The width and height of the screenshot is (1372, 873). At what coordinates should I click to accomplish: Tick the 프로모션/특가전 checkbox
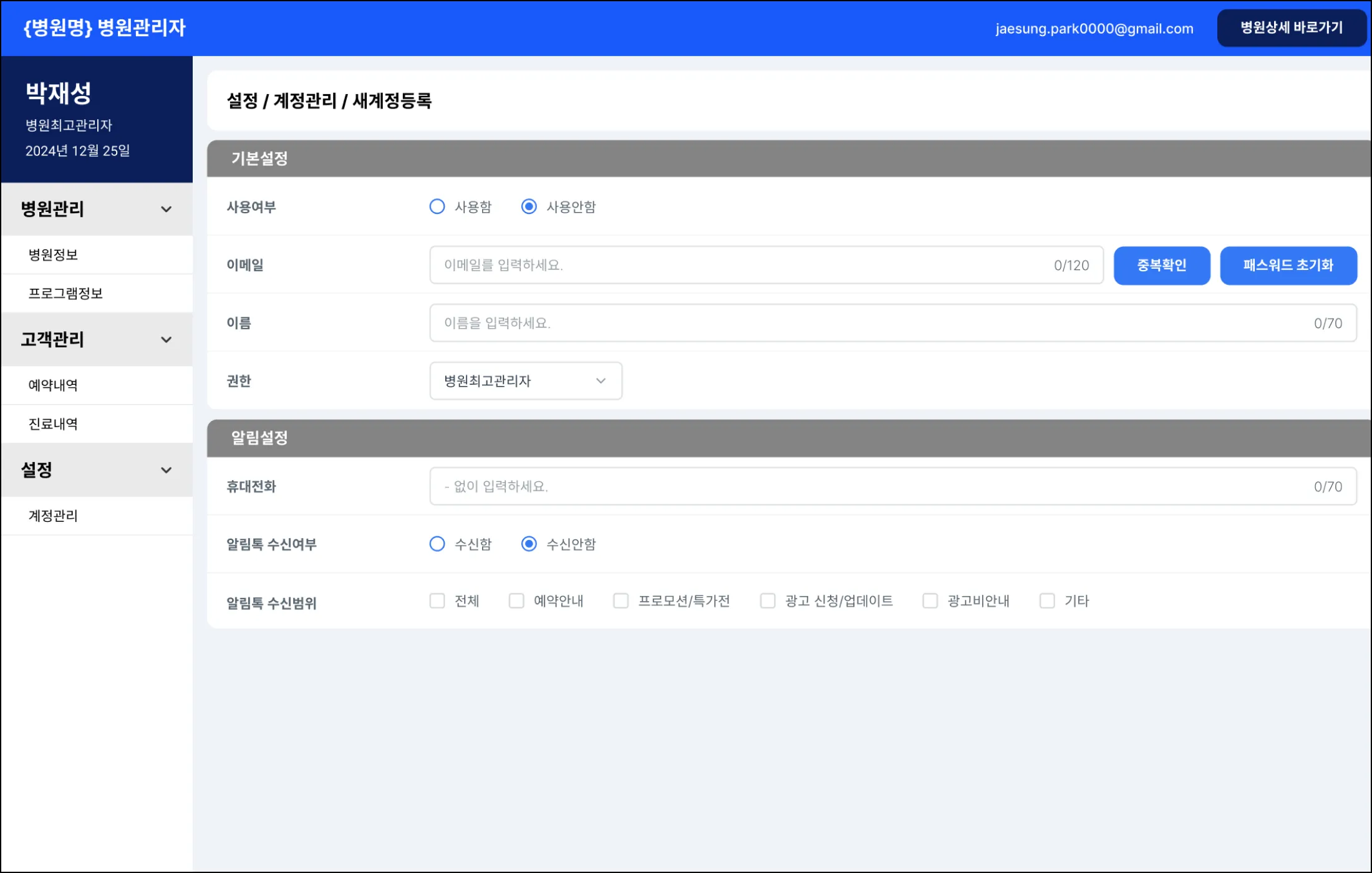click(x=621, y=601)
